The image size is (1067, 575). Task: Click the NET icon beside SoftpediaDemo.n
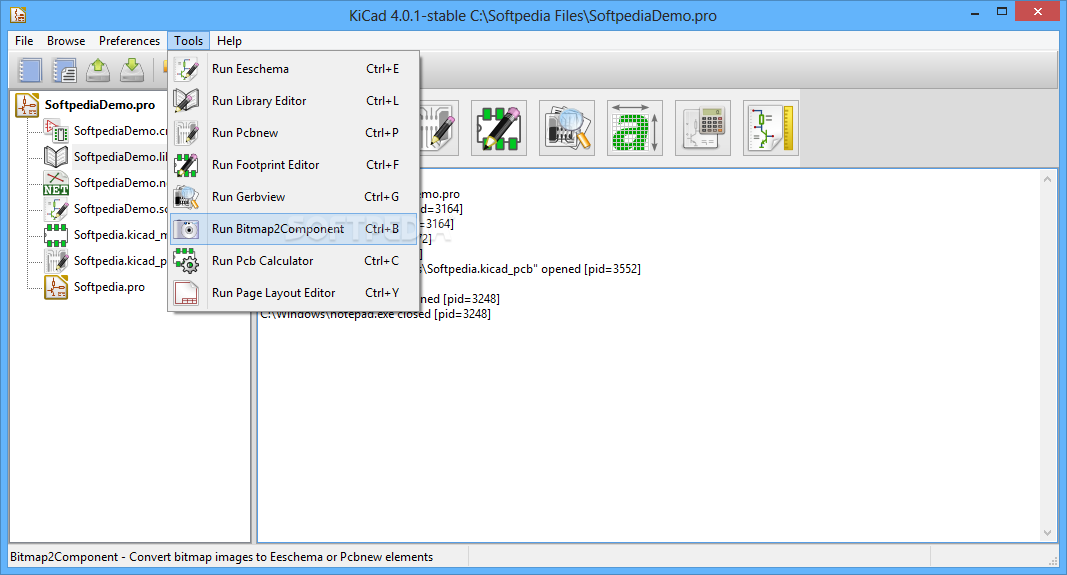(x=56, y=183)
